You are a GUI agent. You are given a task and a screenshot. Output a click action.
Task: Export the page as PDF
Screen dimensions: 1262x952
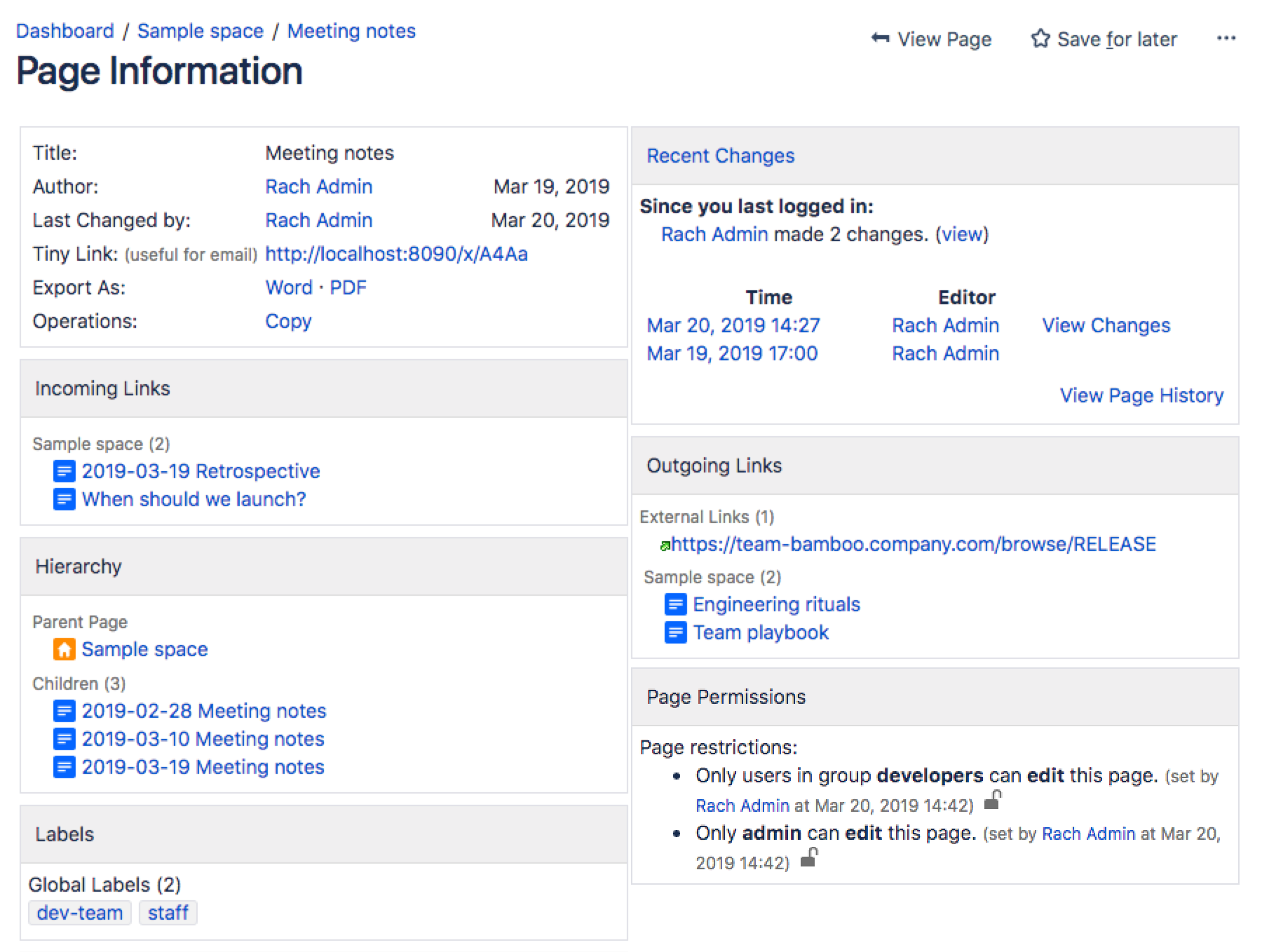348,287
